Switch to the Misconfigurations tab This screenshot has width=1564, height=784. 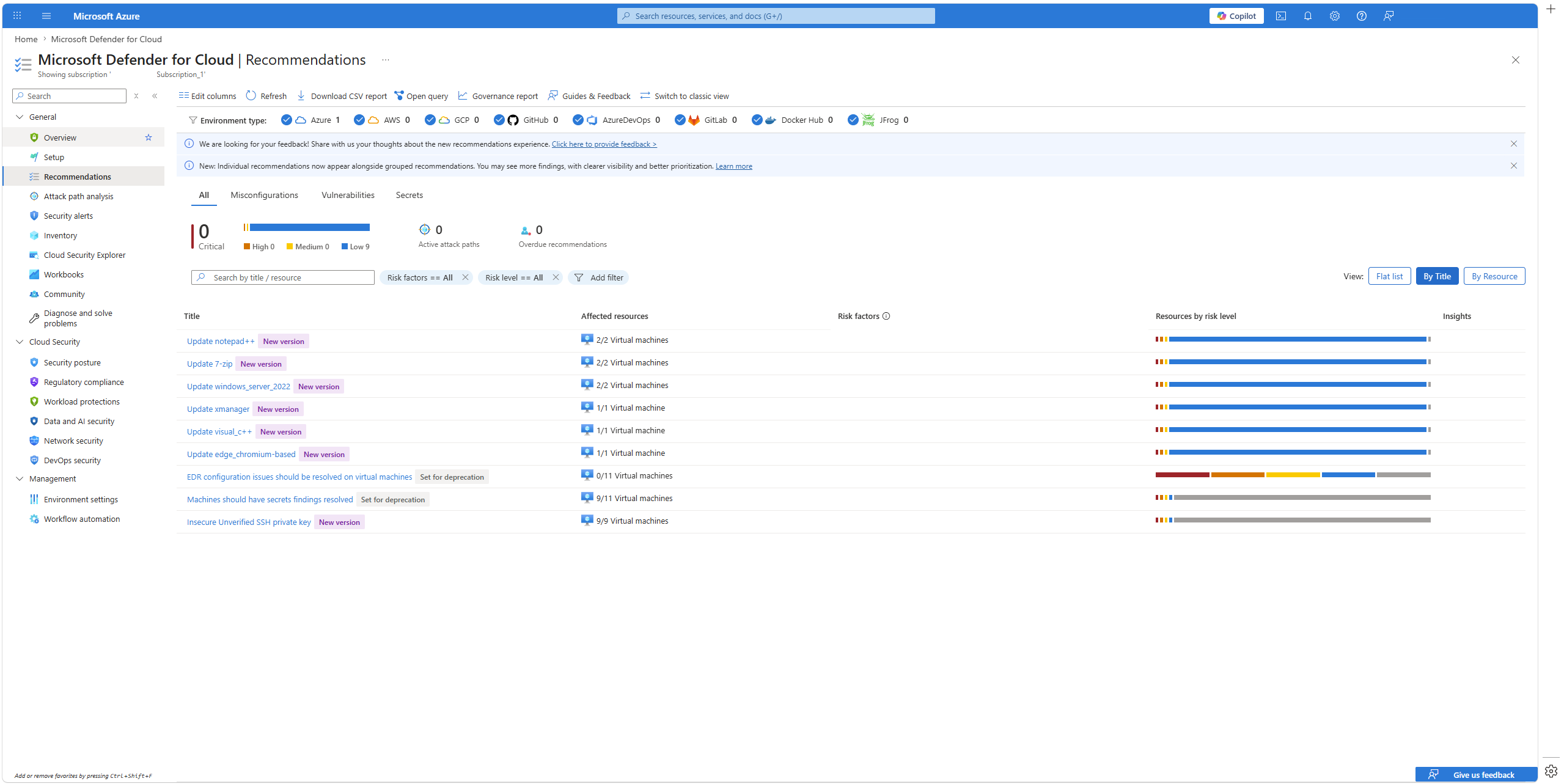click(265, 196)
